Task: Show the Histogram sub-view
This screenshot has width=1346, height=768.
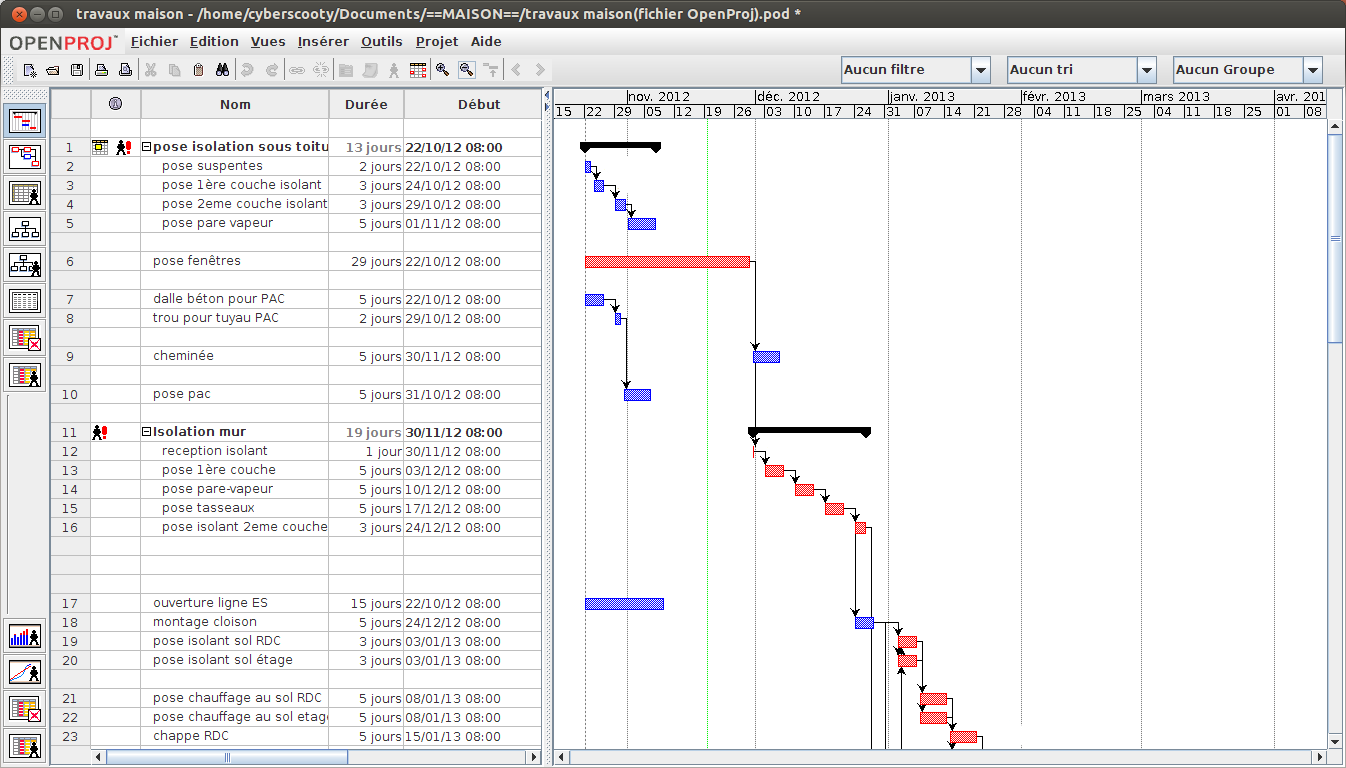Action: 25,636
